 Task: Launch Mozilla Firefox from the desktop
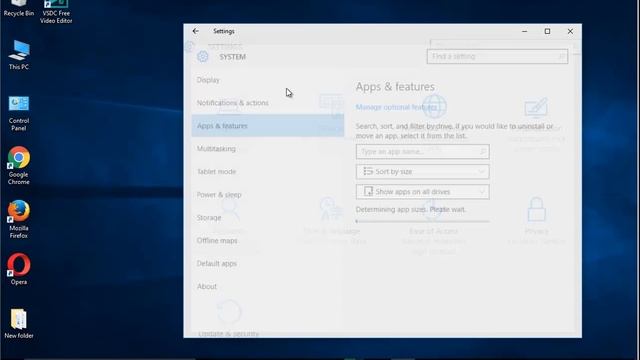pos(19,219)
